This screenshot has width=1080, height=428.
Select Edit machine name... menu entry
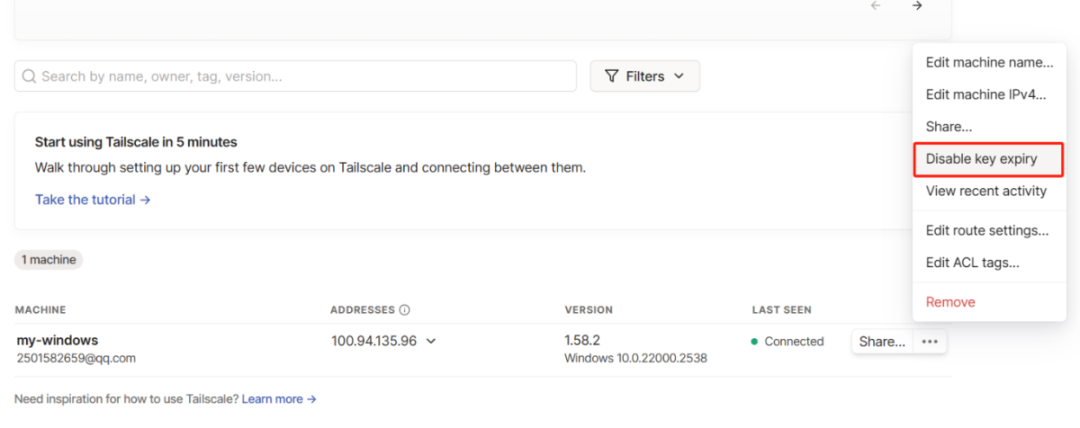[x=989, y=63]
